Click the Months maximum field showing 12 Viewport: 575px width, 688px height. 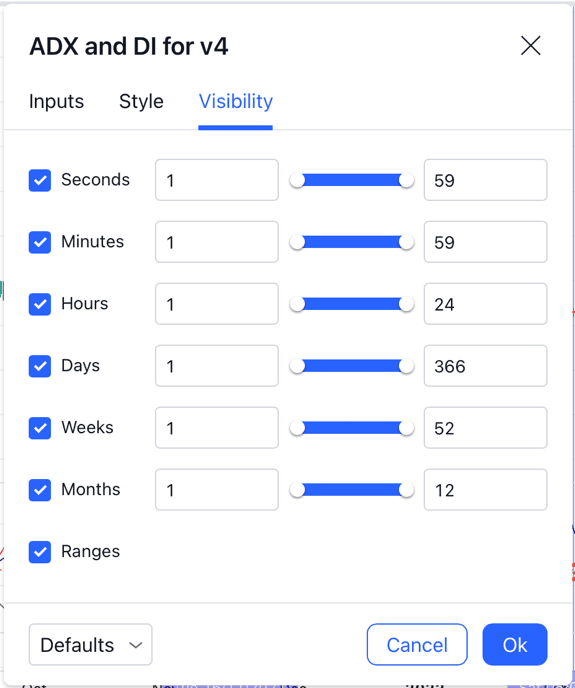click(485, 490)
